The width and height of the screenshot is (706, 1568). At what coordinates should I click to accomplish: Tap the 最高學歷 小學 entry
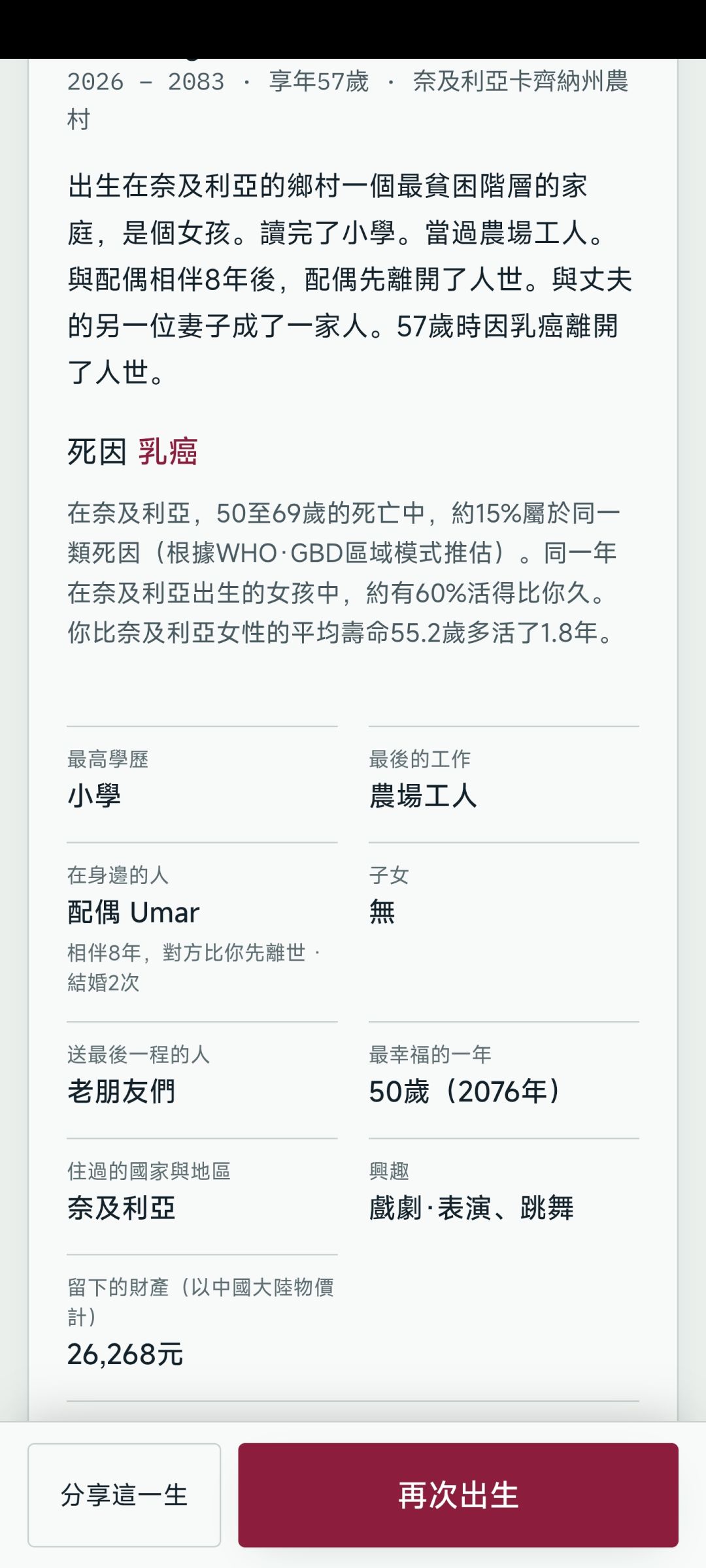coord(202,784)
